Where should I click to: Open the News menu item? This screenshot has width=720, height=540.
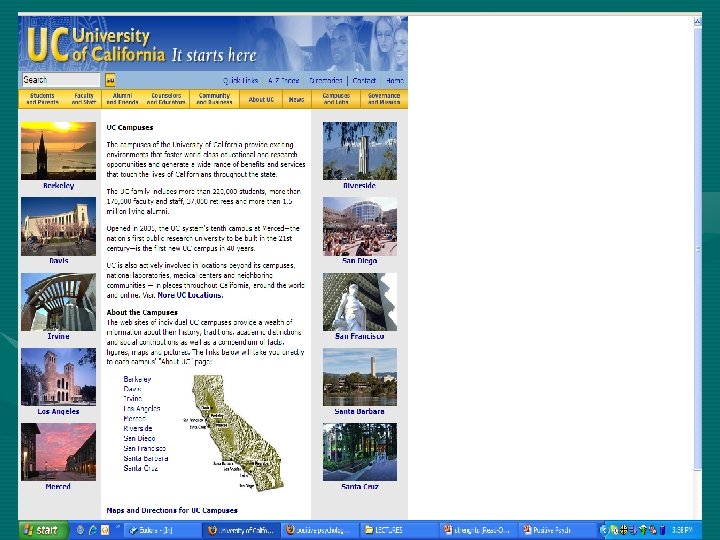[x=296, y=99]
